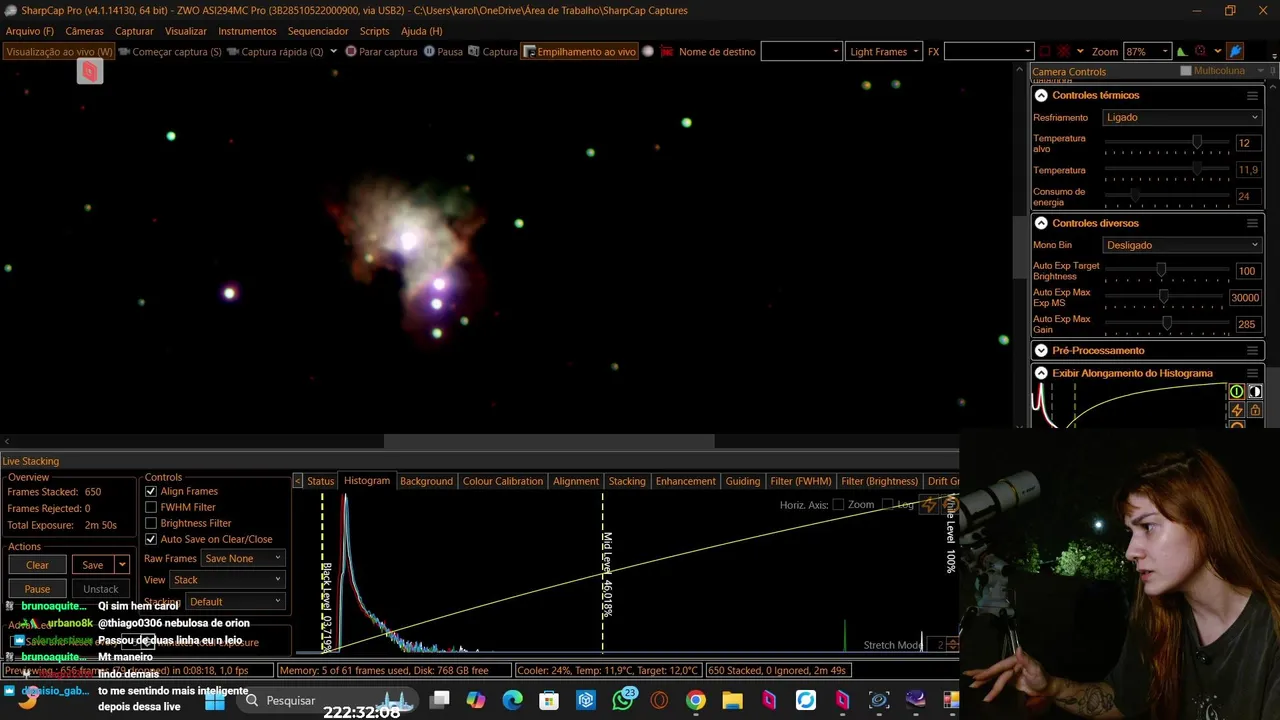This screenshot has width=1280, height=720.
Task: Open the View Stack dropdown
Action: pyautogui.click(x=227, y=580)
